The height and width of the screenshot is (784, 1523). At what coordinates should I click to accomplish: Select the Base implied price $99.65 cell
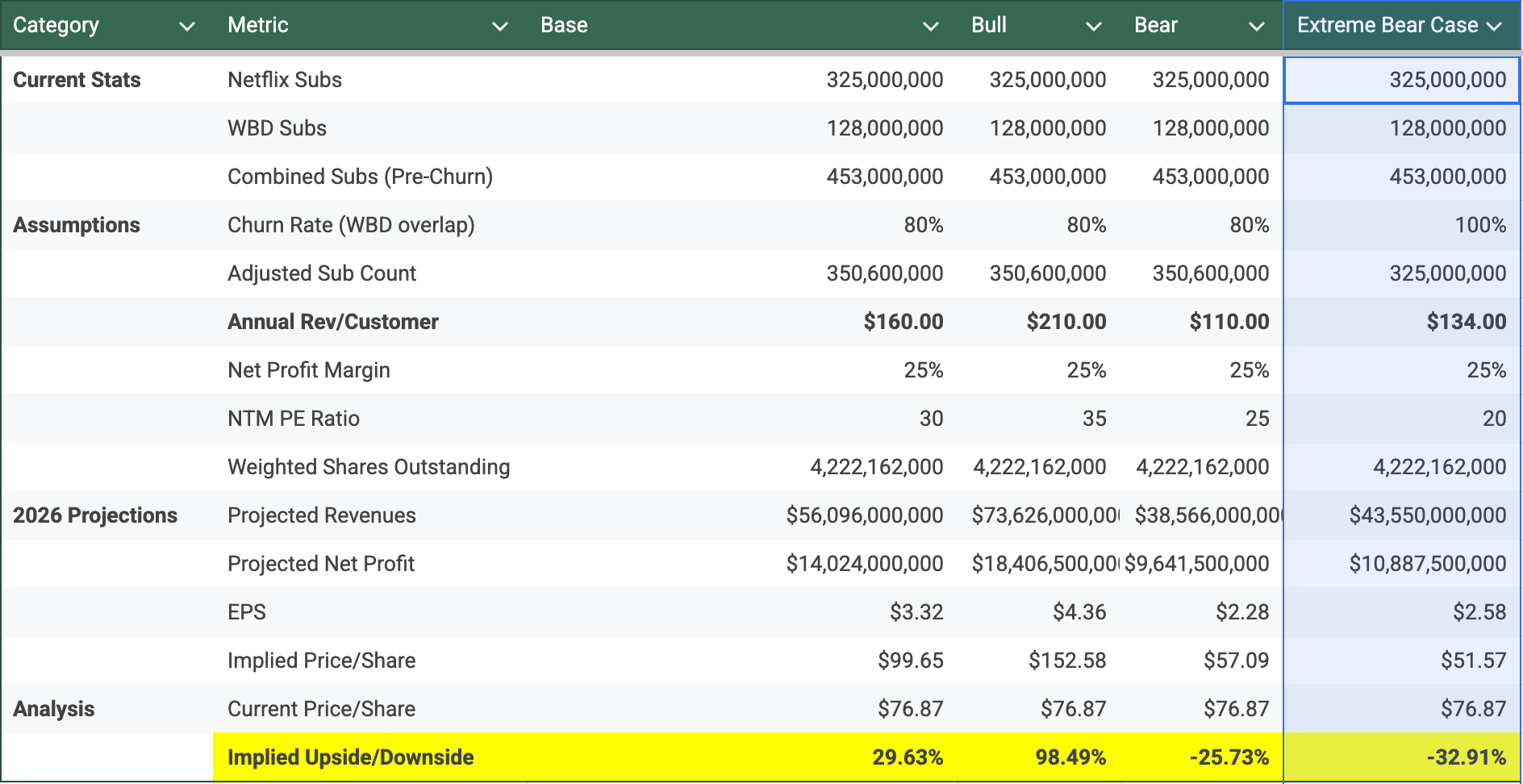(742, 661)
